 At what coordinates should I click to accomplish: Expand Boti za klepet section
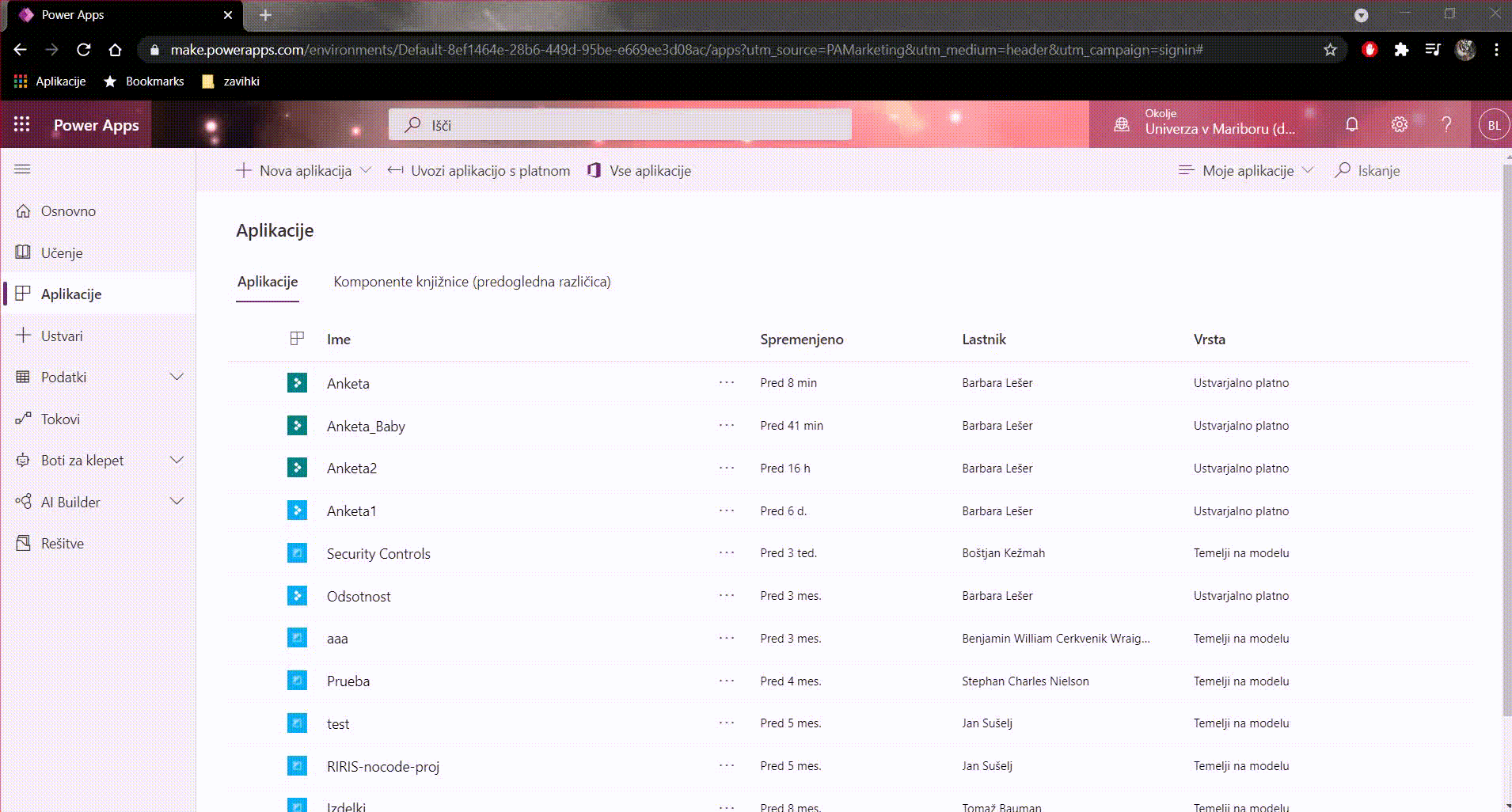(x=177, y=461)
